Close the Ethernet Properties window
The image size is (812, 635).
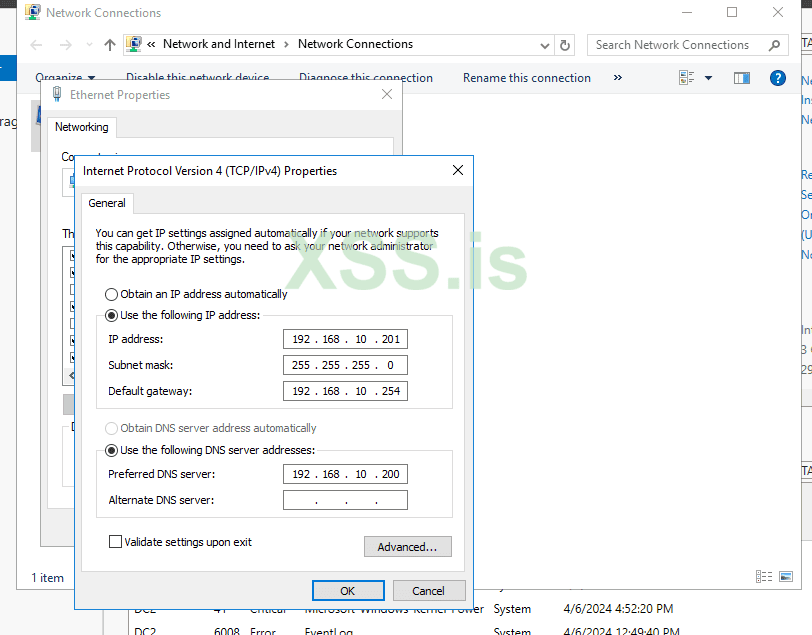pyautogui.click(x=387, y=94)
